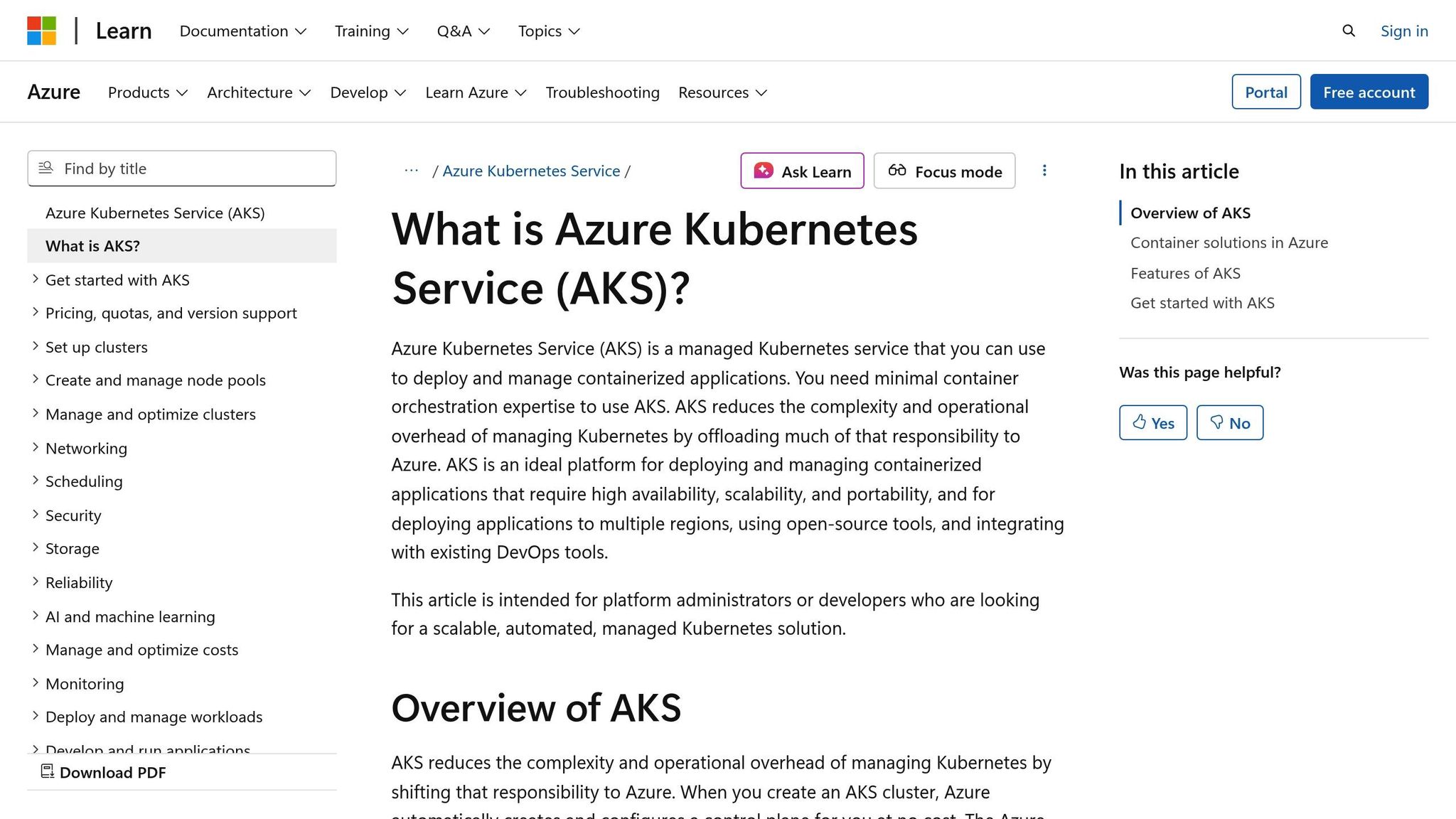Open the more options kebab menu
The height and width of the screenshot is (819, 1456).
(1044, 171)
